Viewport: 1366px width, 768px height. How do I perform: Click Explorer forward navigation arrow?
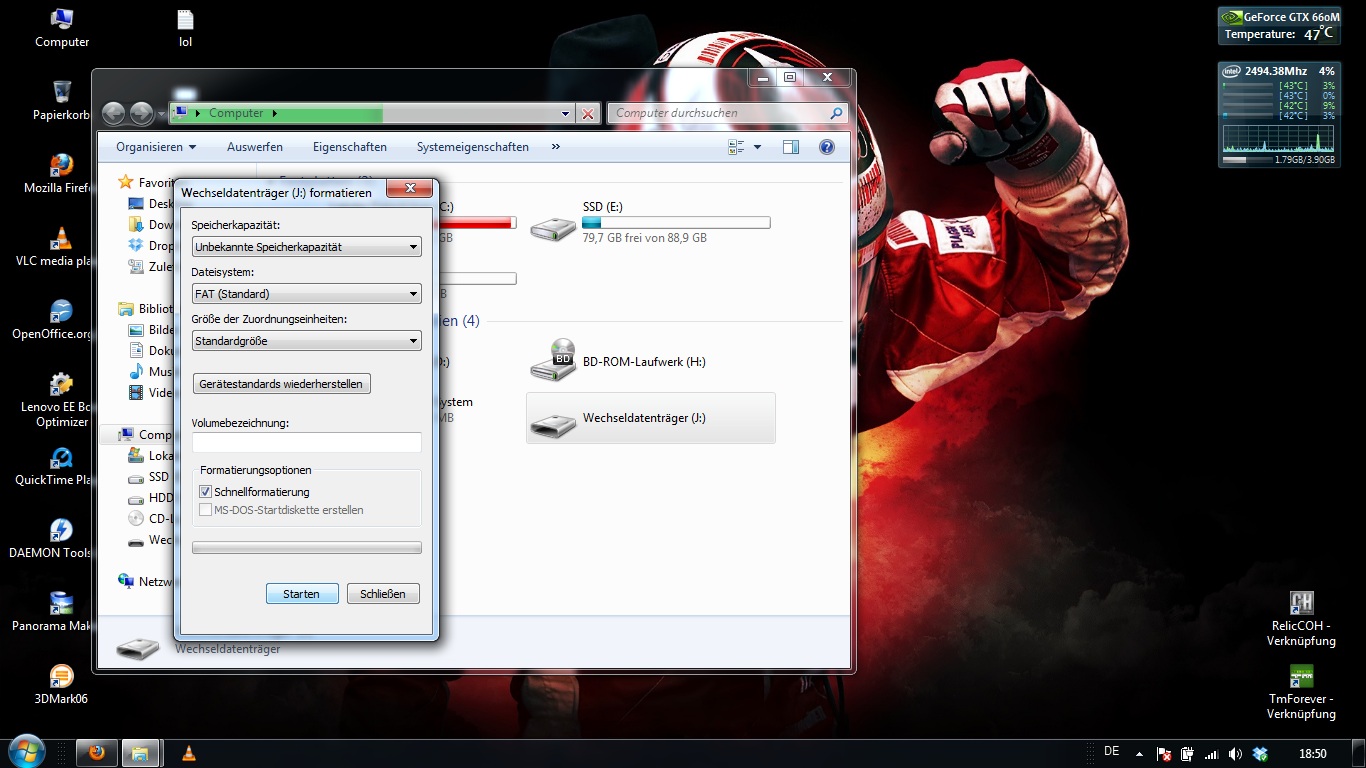coord(142,113)
